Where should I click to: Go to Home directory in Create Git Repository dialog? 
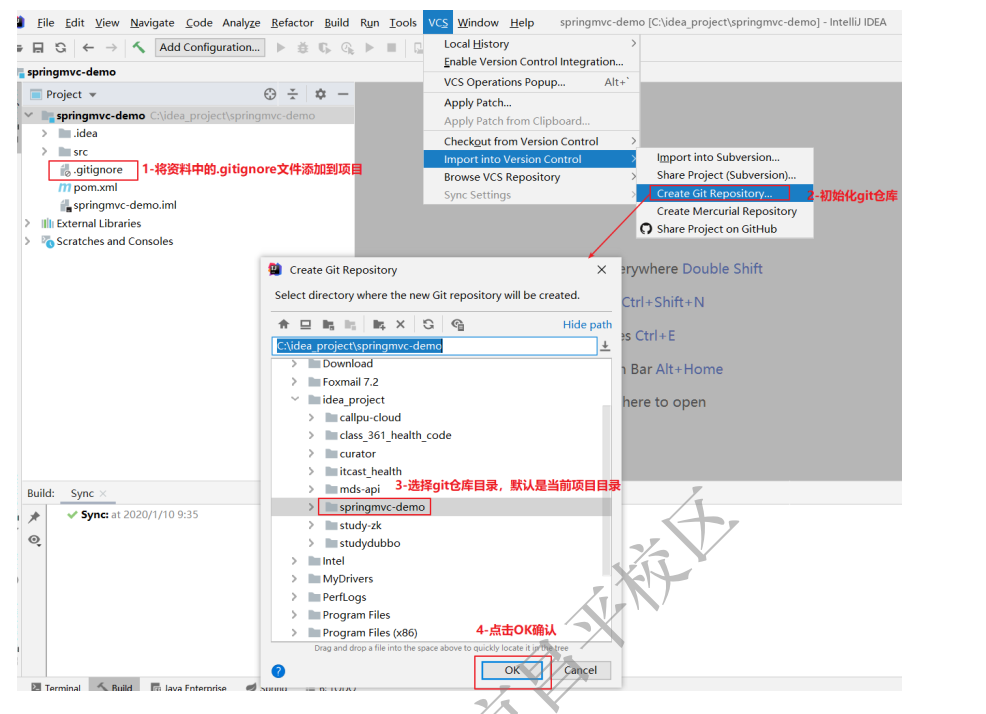coord(284,324)
